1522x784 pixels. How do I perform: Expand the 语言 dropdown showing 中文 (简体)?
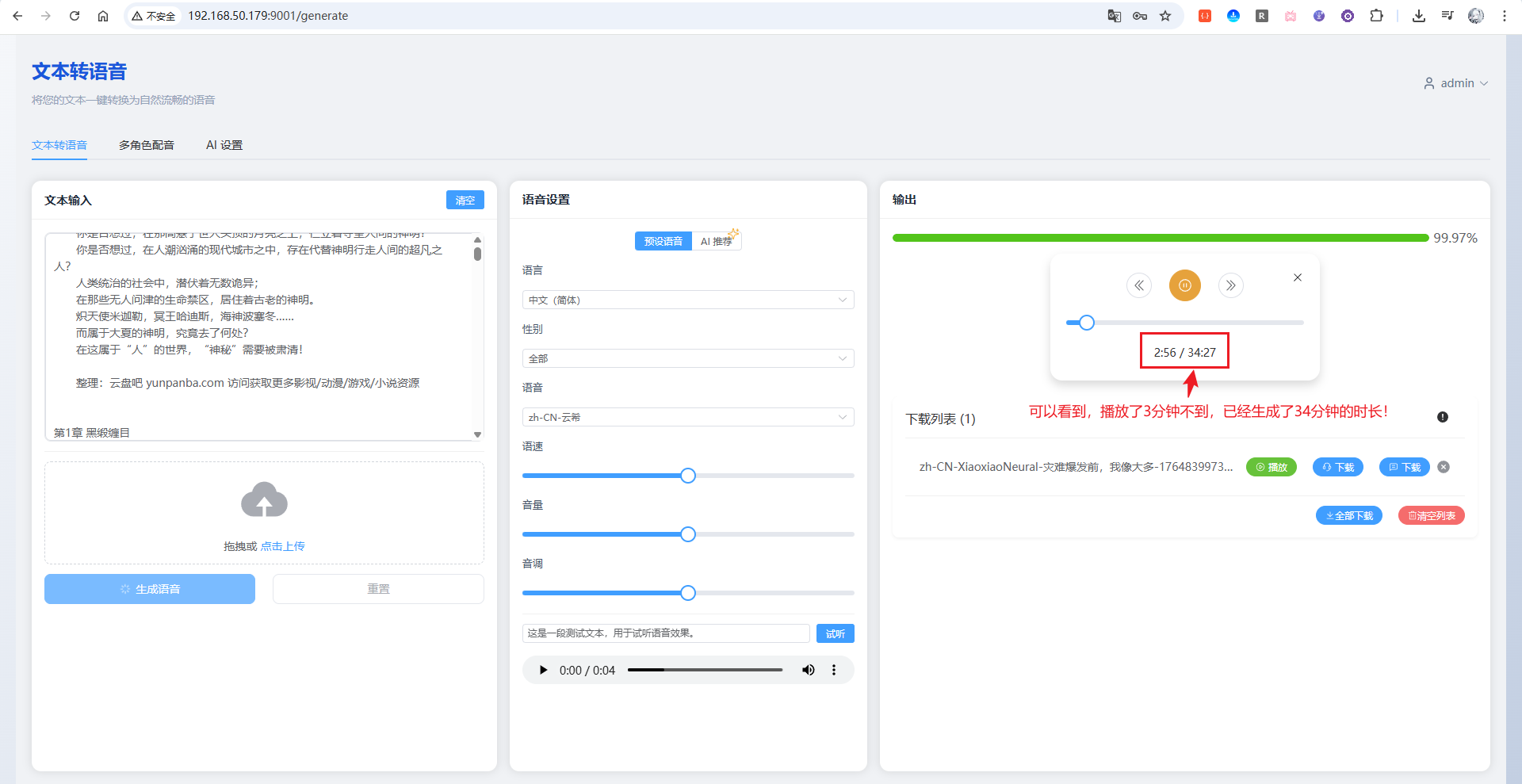click(687, 300)
